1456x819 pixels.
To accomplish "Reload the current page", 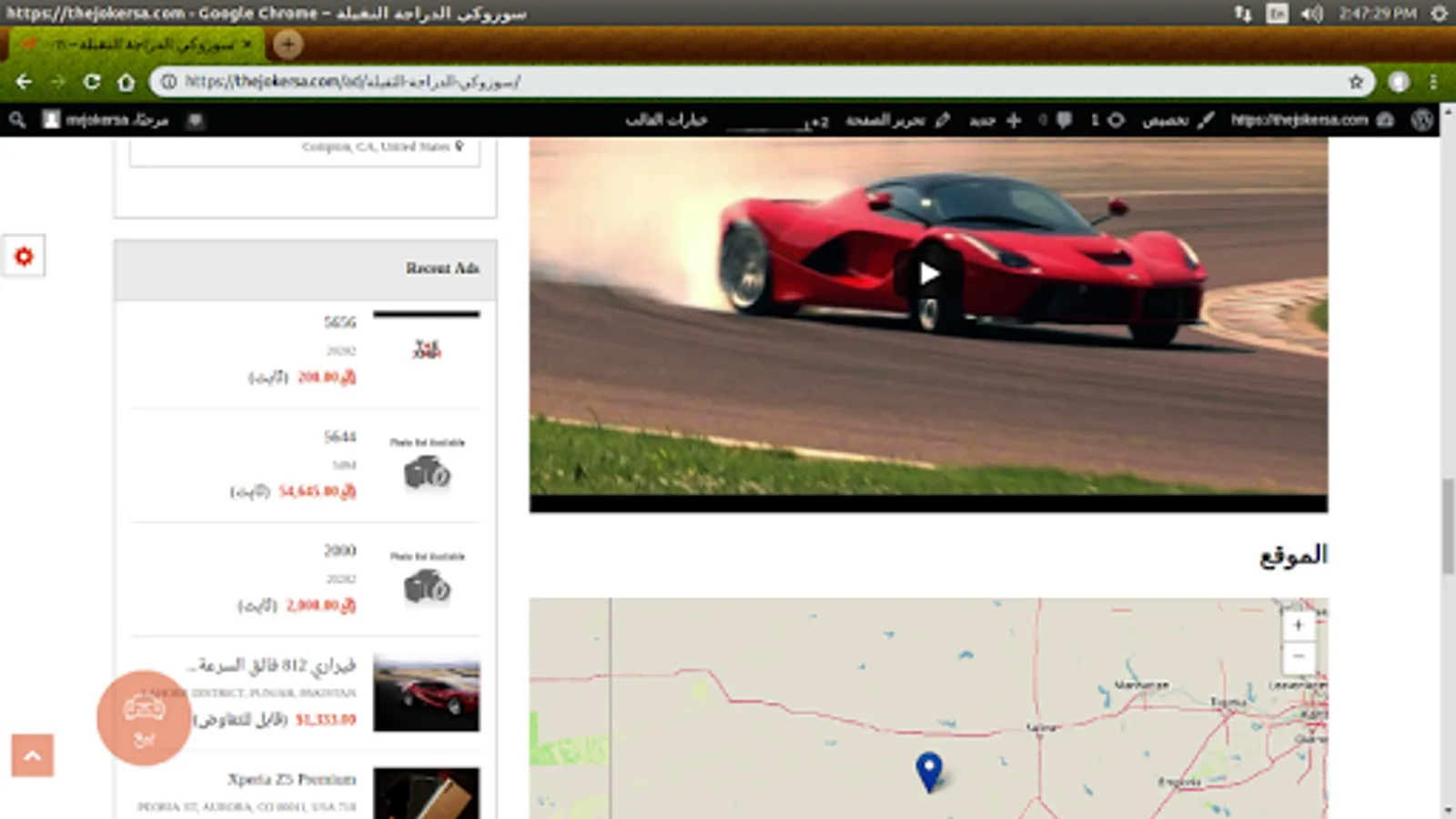I will (x=92, y=82).
